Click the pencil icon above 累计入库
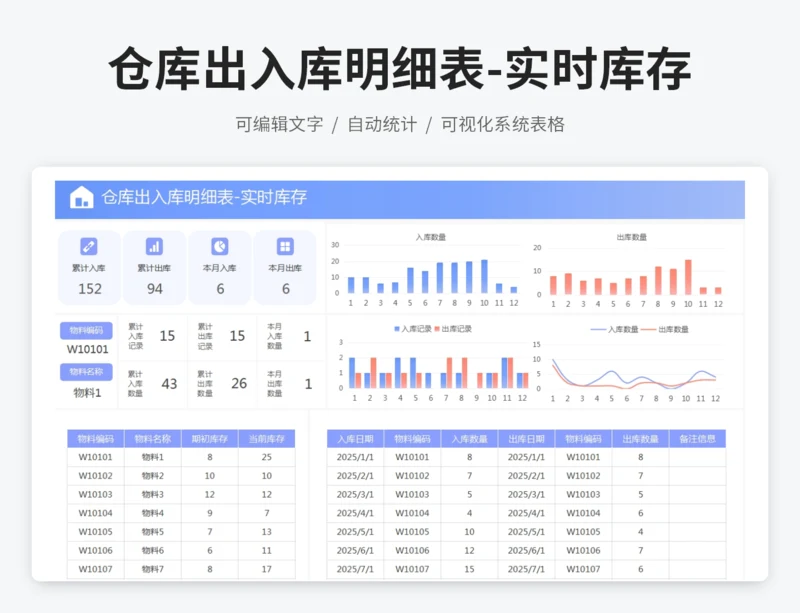This screenshot has height=613, width=800. coord(89,246)
